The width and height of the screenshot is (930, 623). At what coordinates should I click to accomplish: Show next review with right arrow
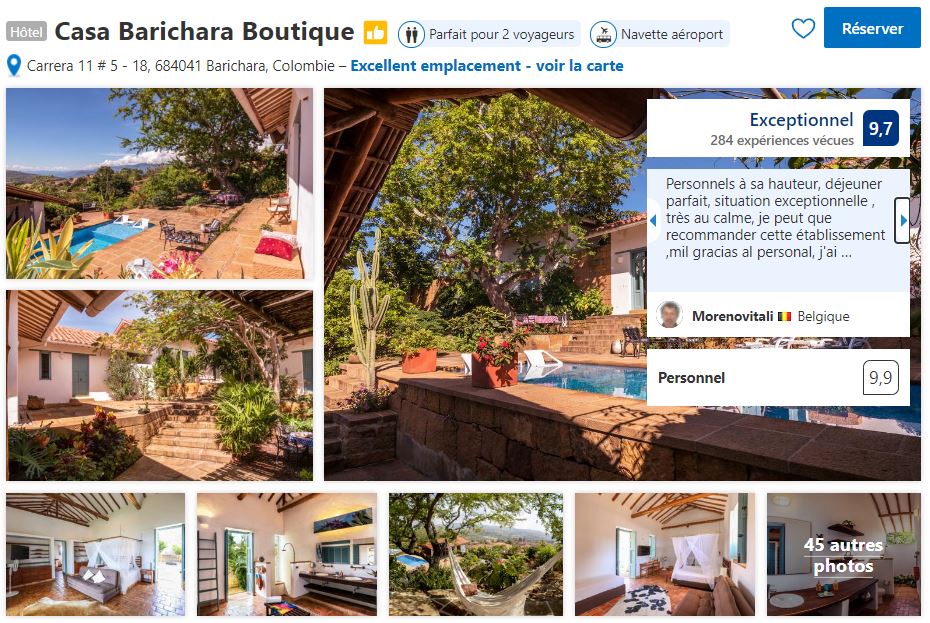coord(903,220)
